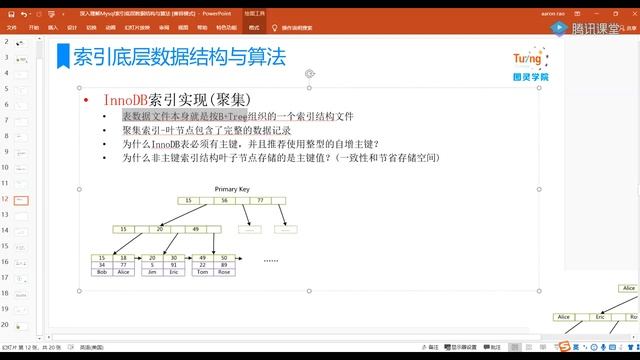Click the Primary Key diagram label
This screenshot has height=360, width=640.
232,189
